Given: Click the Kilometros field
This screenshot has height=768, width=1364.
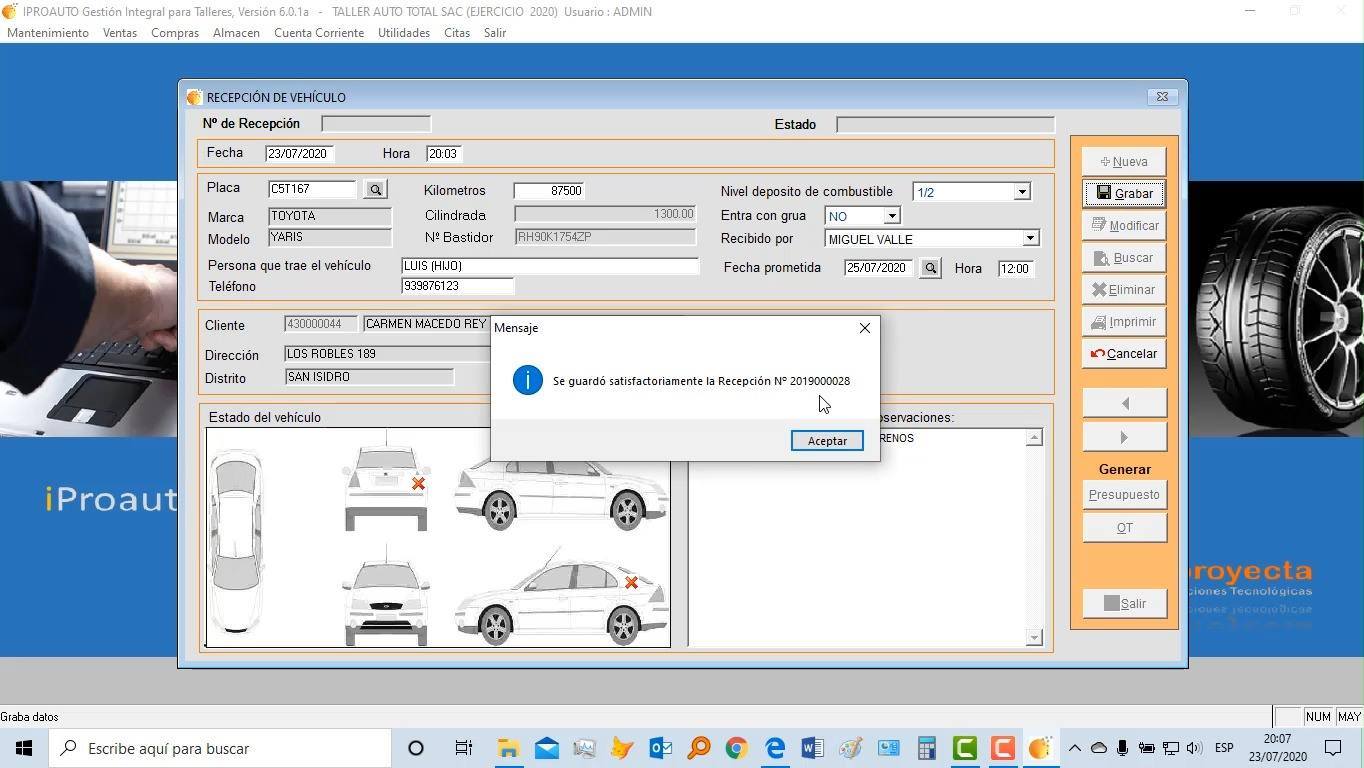Looking at the screenshot, I should pos(549,191).
